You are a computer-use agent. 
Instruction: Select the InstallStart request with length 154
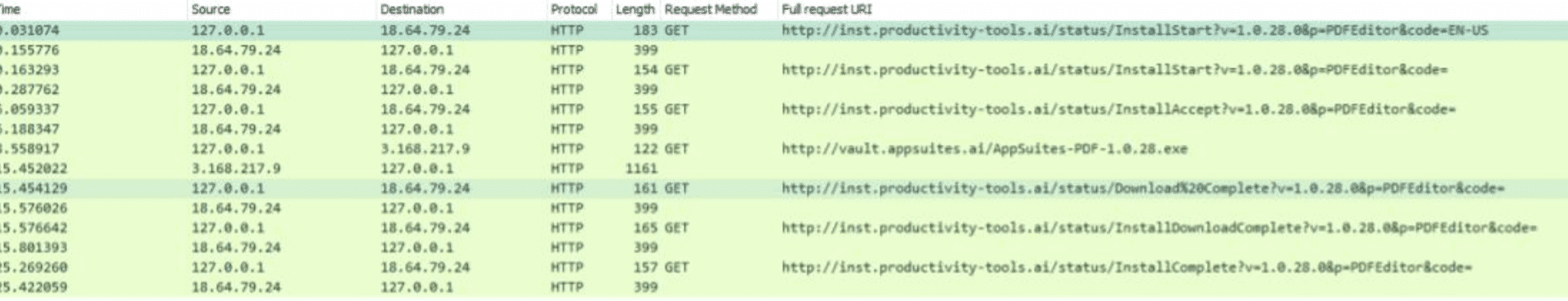[x=784, y=70]
